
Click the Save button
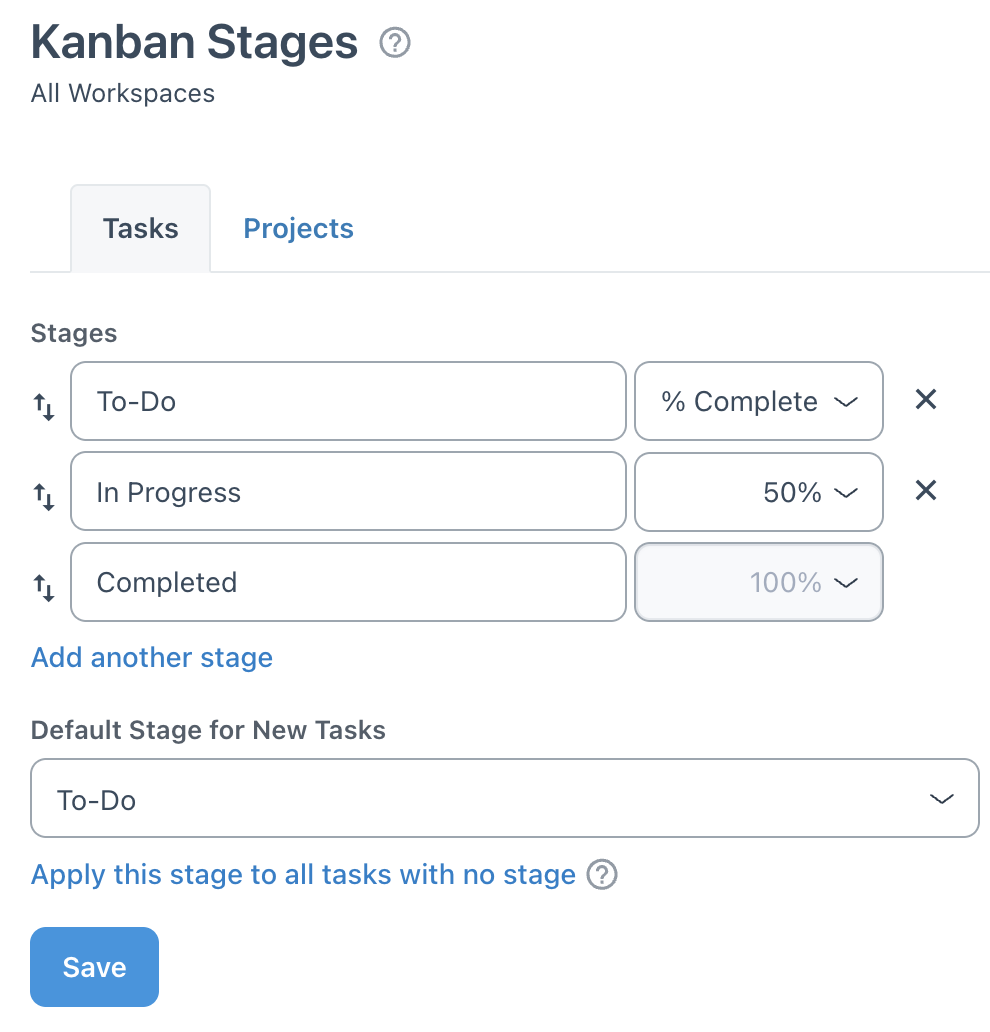(94, 966)
